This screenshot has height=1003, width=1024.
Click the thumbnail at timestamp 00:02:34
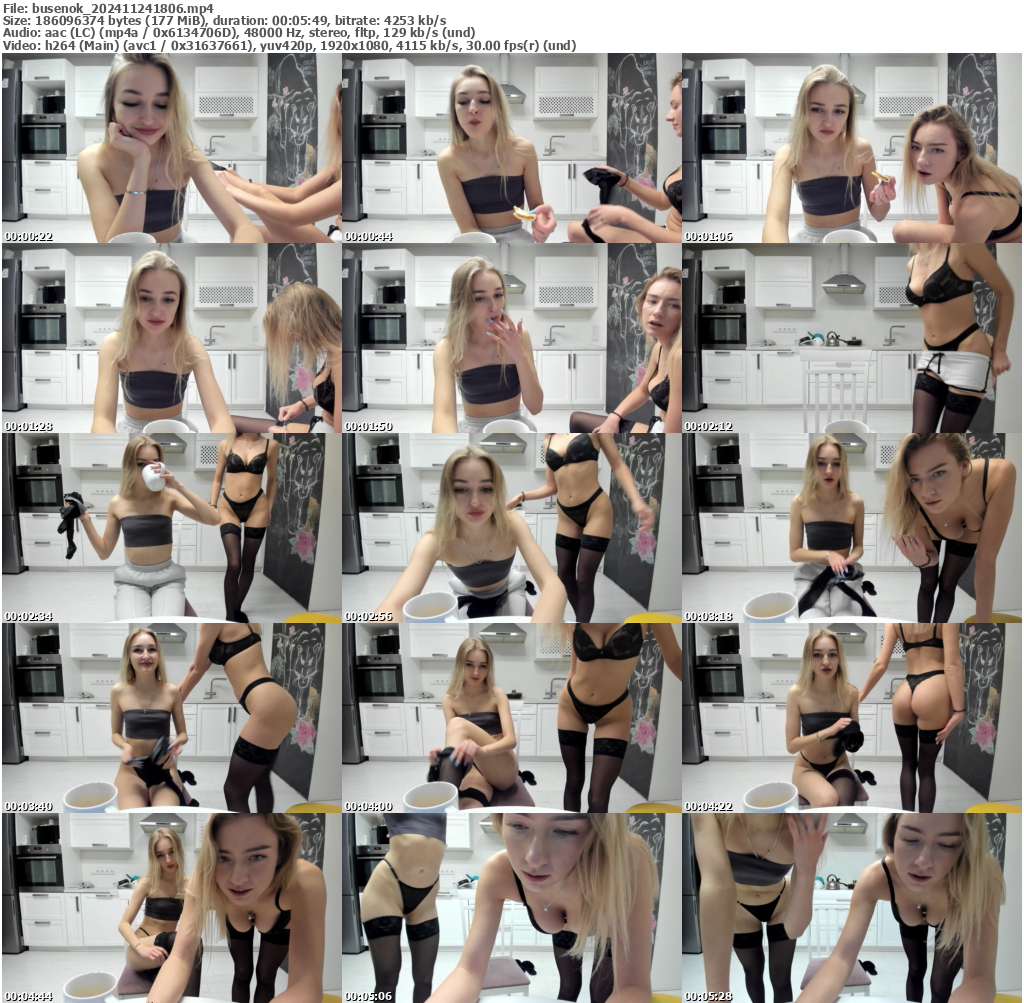[x=170, y=527]
